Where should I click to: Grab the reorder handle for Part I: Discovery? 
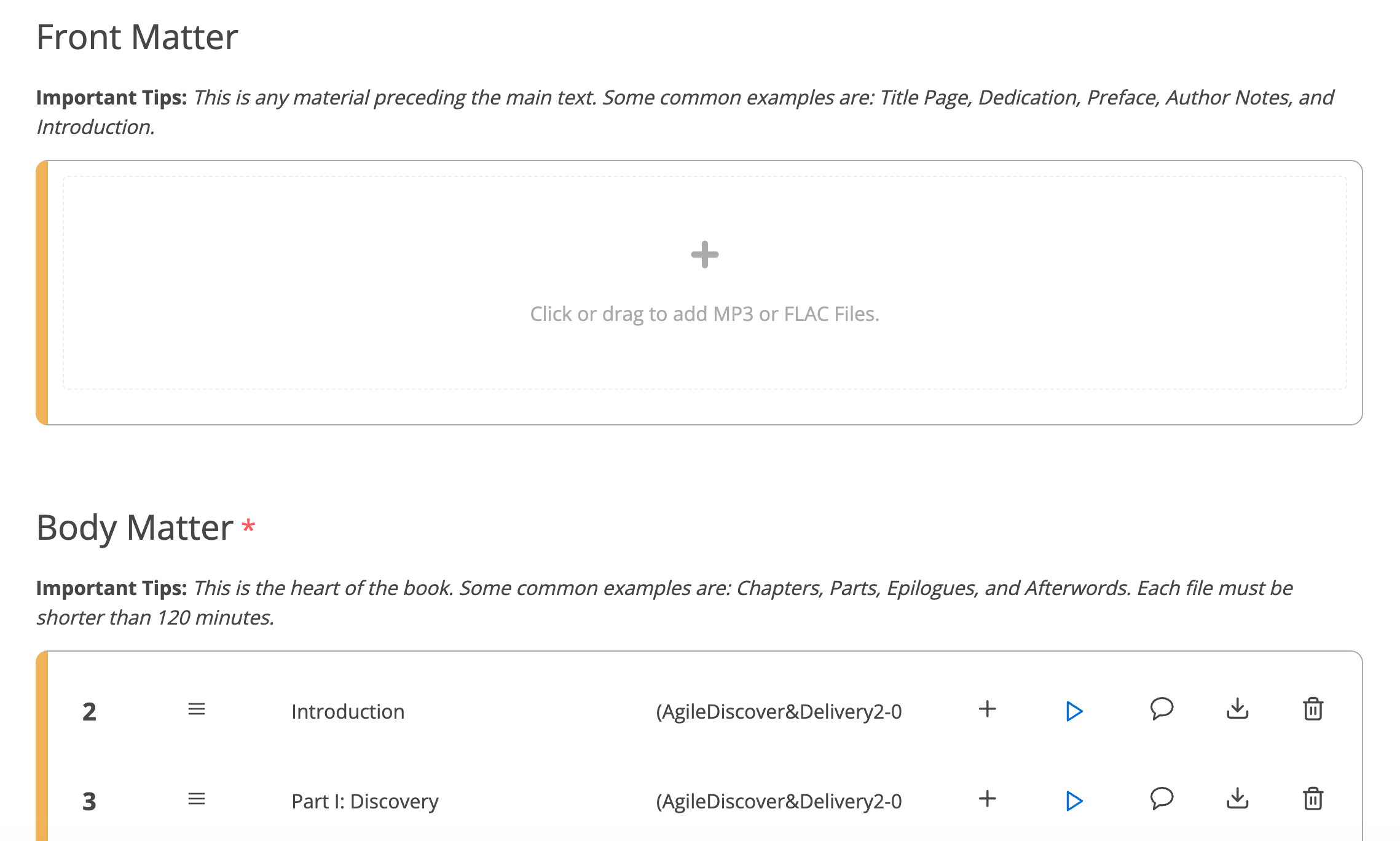[x=197, y=799]
